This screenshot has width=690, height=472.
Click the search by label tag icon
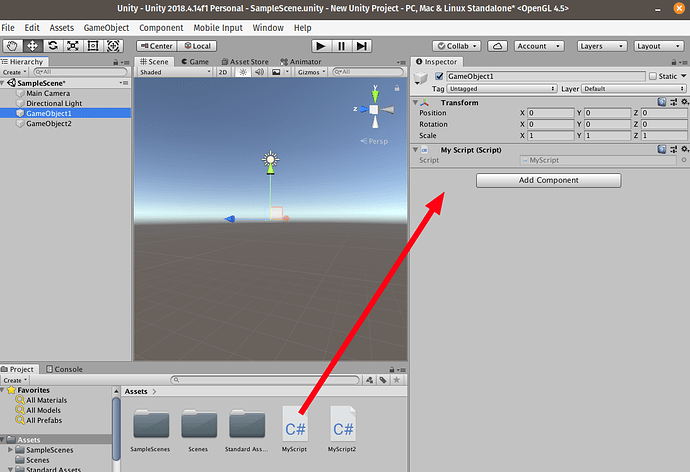click(x=383, y=380)
